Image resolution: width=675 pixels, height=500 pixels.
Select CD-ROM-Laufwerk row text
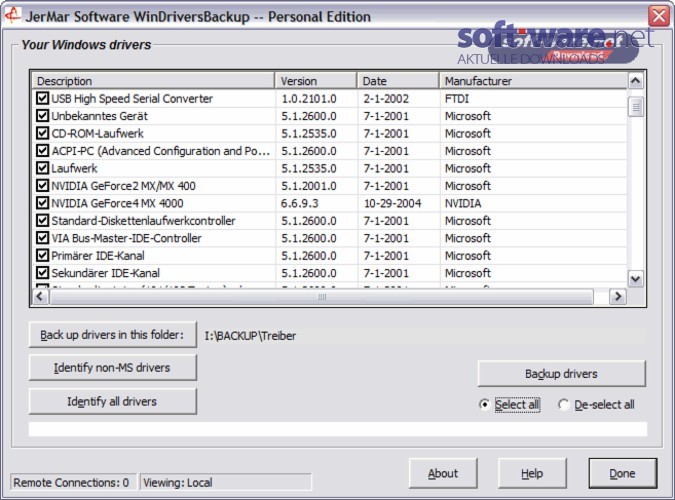click(x=97, y=134)
